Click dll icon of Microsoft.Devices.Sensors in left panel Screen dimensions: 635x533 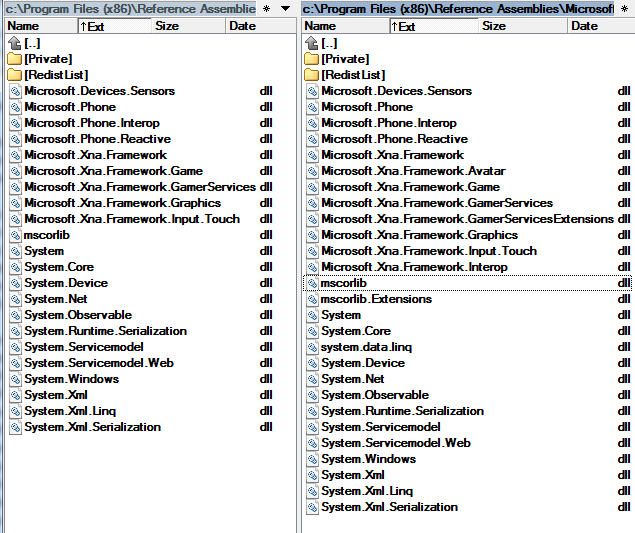coord(15,91)
